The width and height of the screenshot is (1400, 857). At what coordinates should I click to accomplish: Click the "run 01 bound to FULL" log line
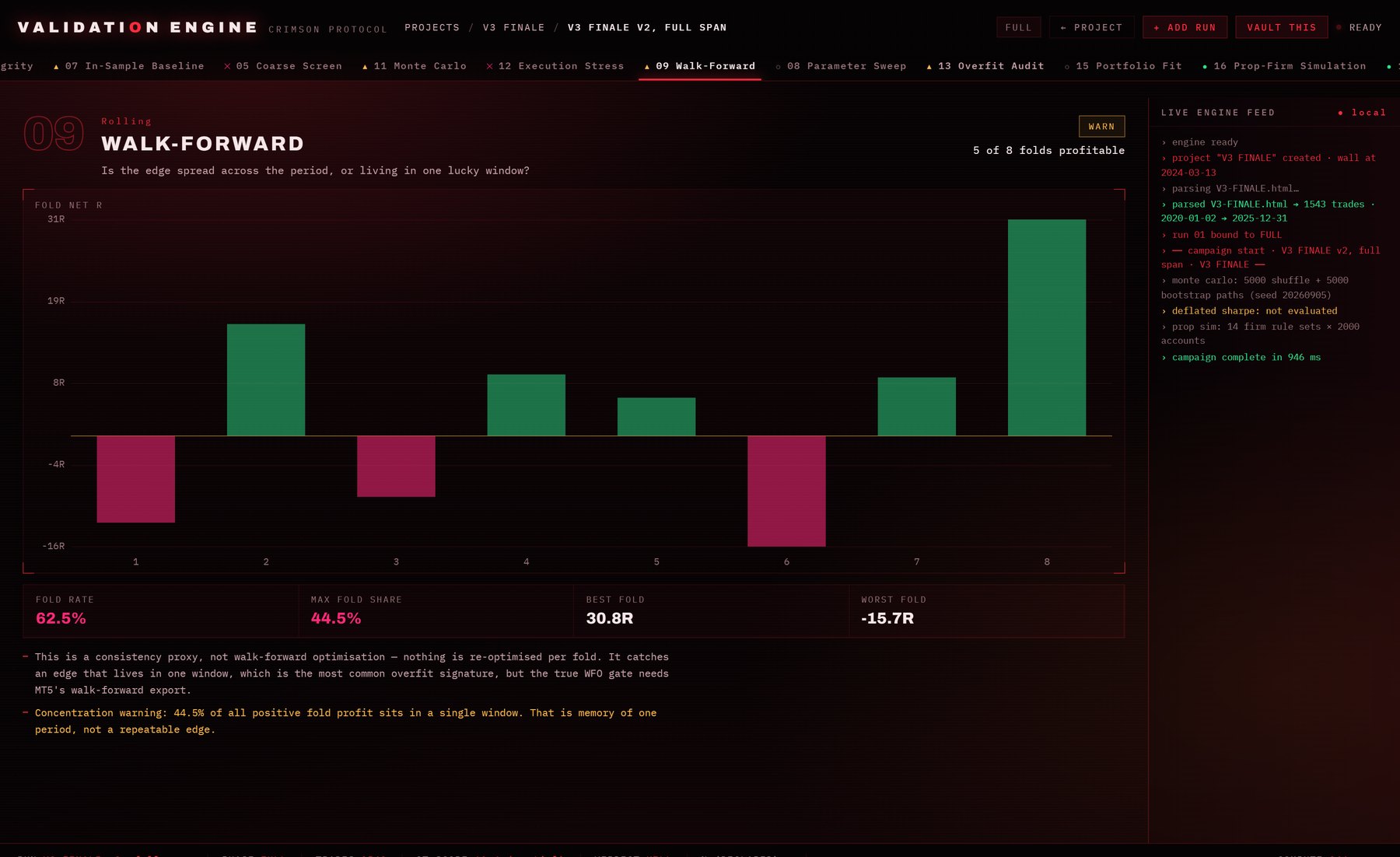1221,235
